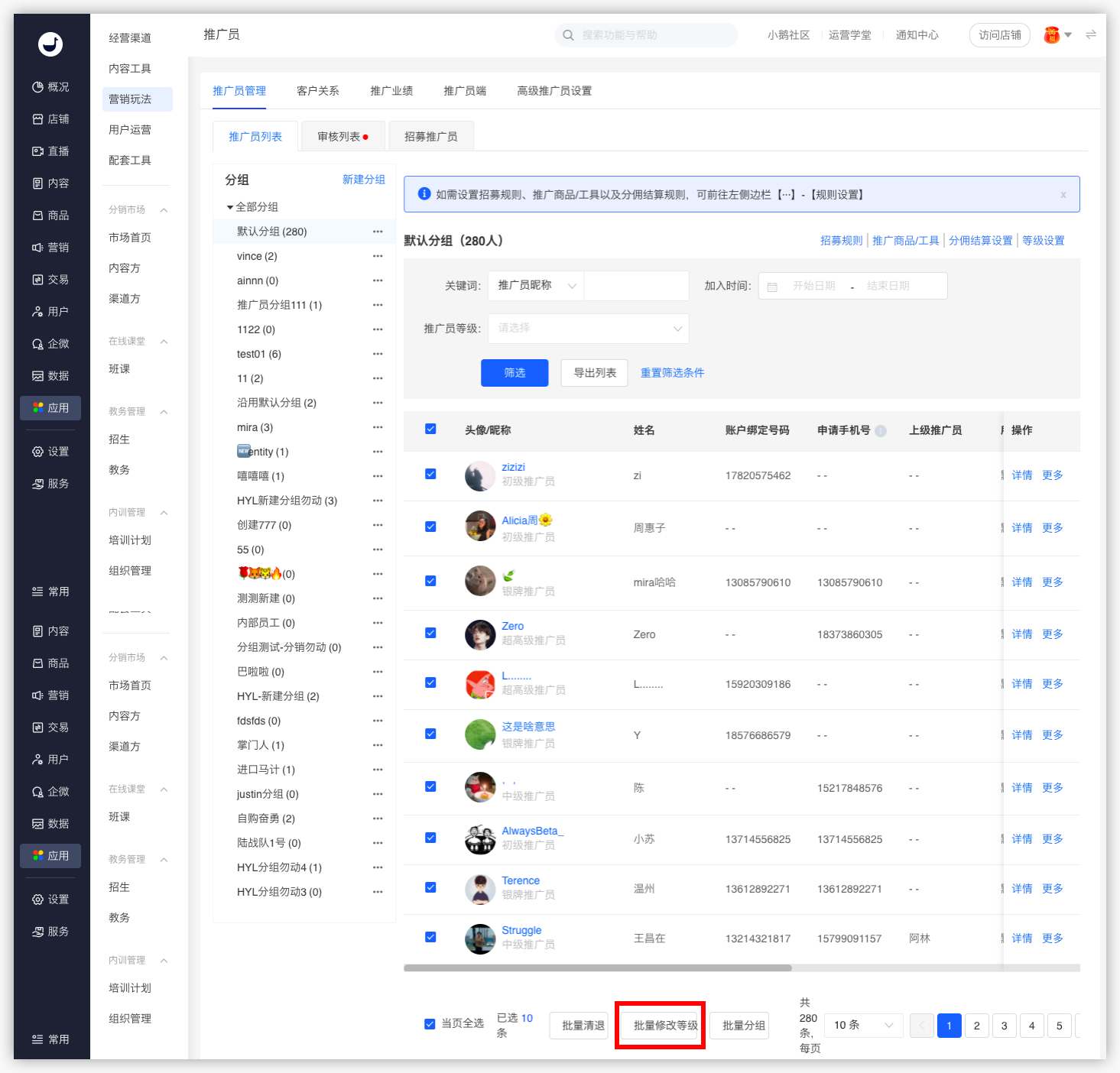Click the switch arrows icon at top right
Viewport: 1120px width, 1073px height.
1091,34
